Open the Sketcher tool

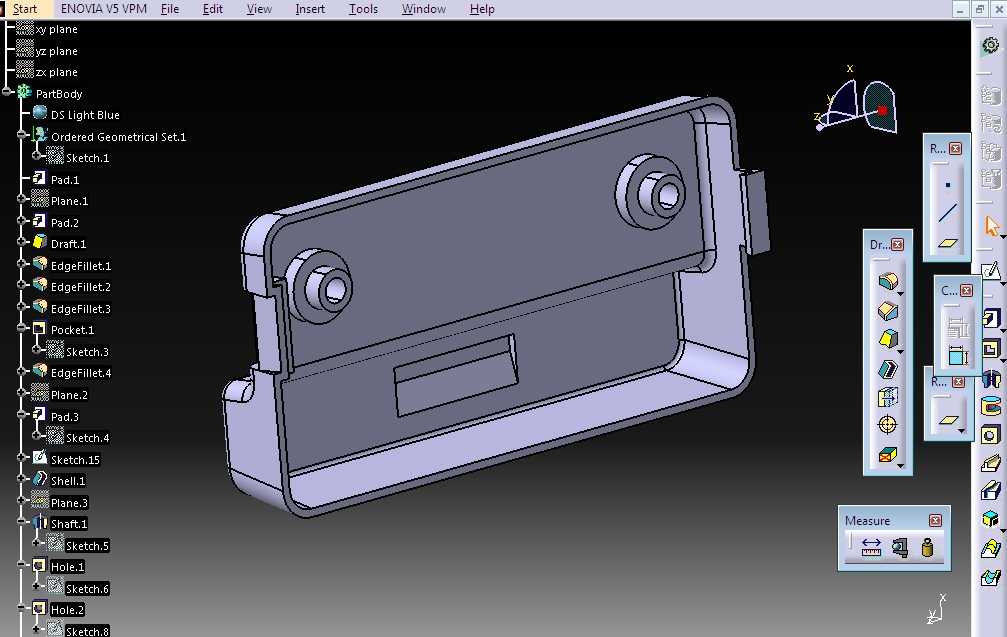point(991,271)
